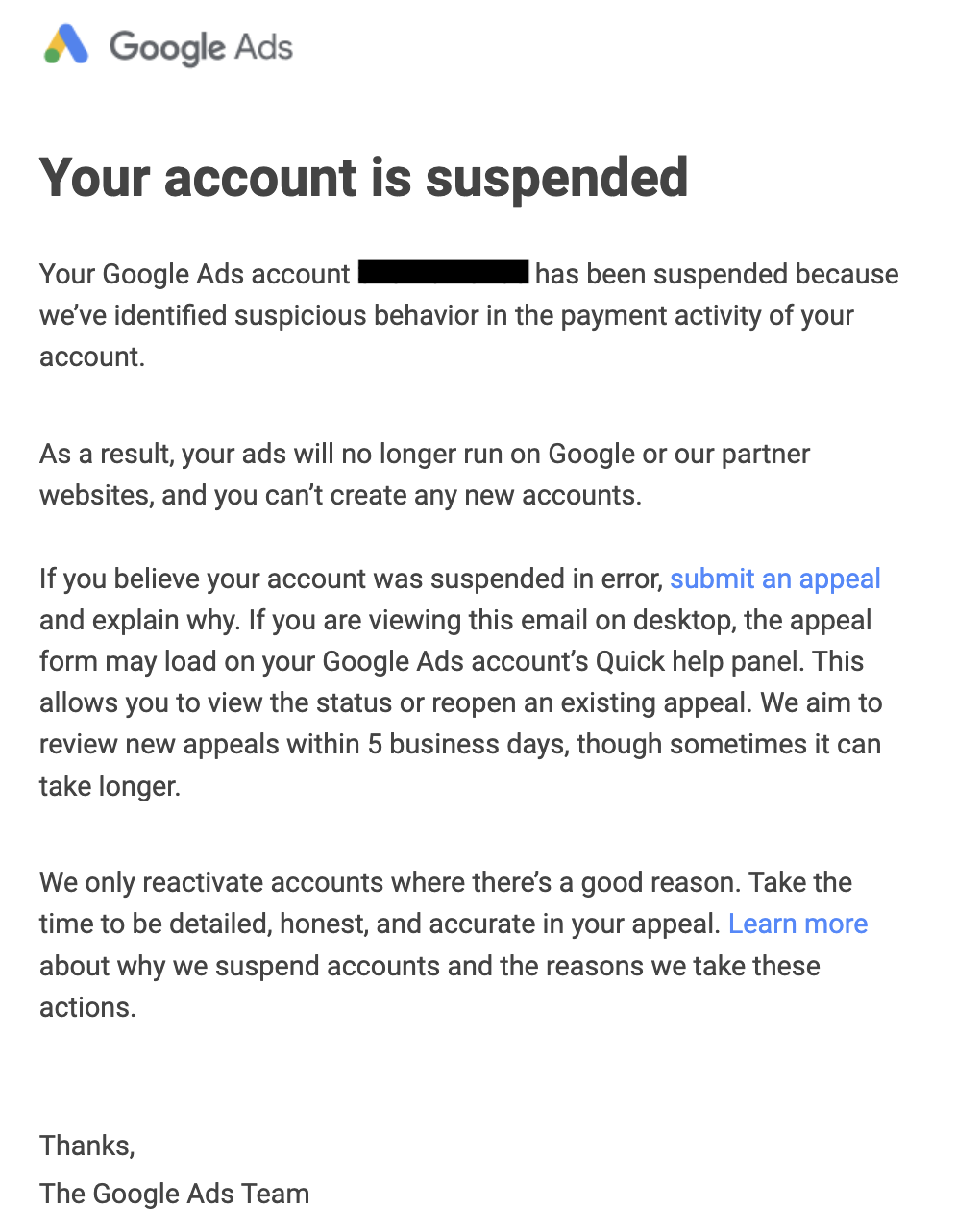Click the "Google Ads" wordmark text in header

[x=201, y=46]
